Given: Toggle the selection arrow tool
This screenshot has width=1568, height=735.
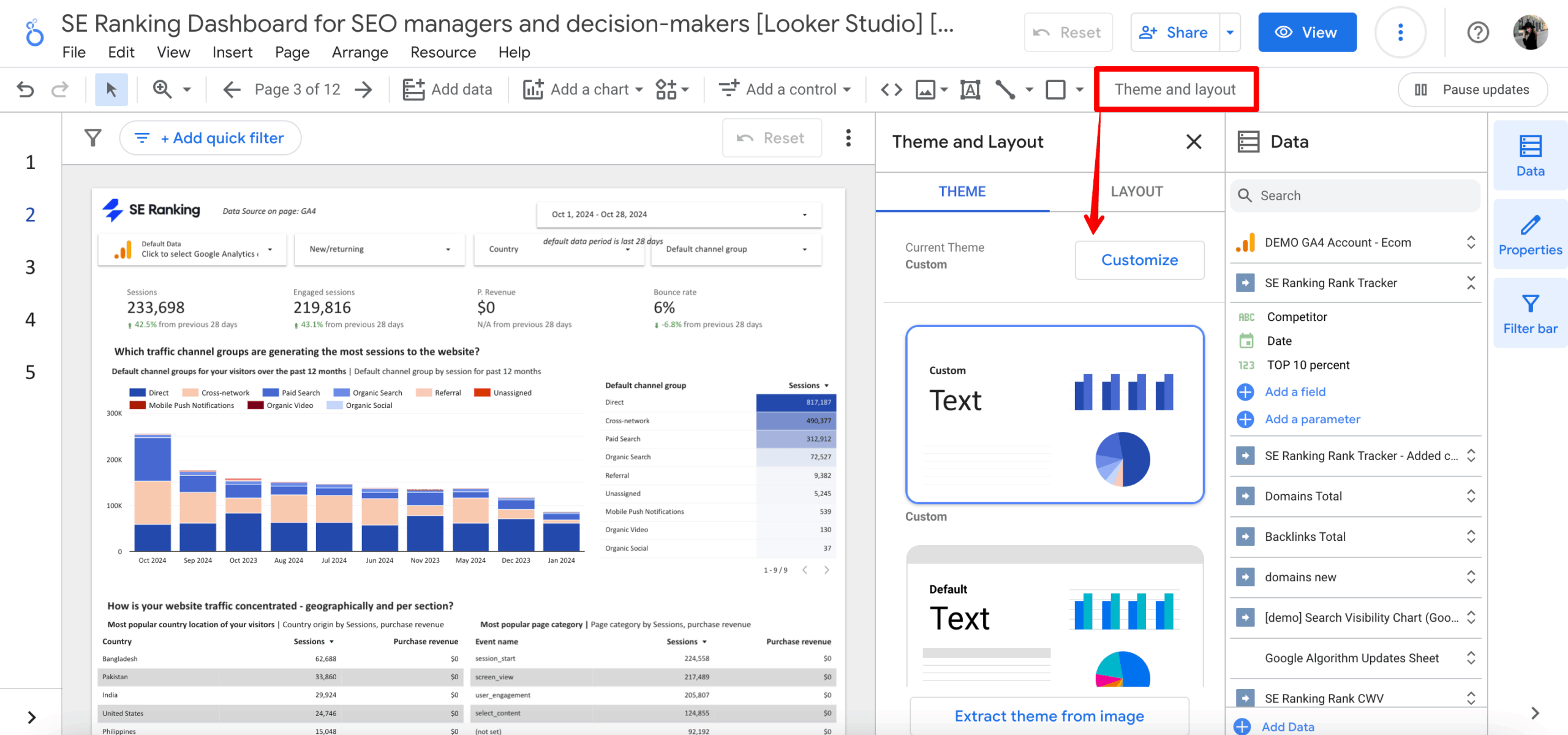Looking at the screenshot, I should coord(111,89).
